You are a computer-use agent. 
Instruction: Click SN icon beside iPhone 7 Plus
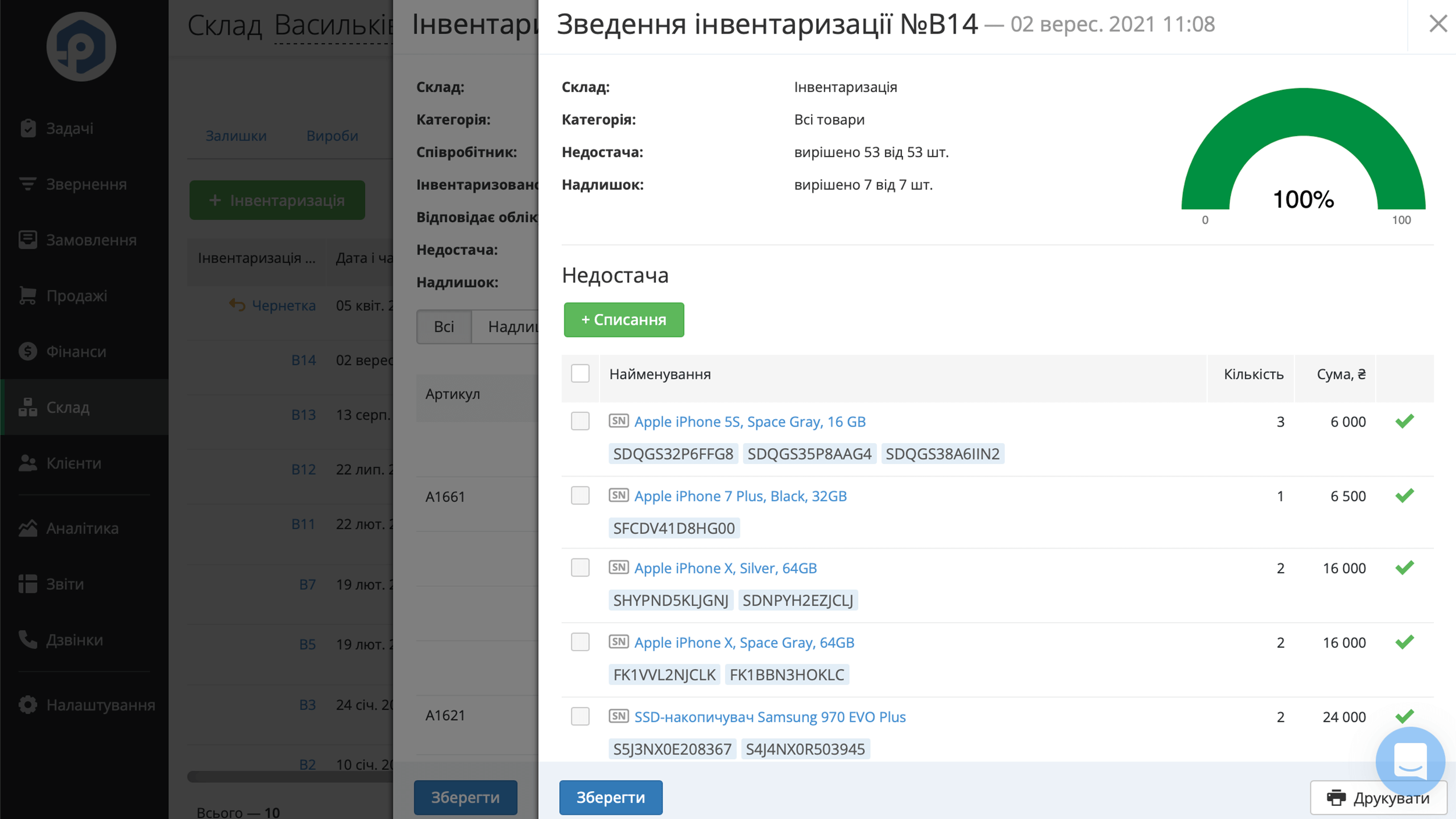(x=619, y=495)
